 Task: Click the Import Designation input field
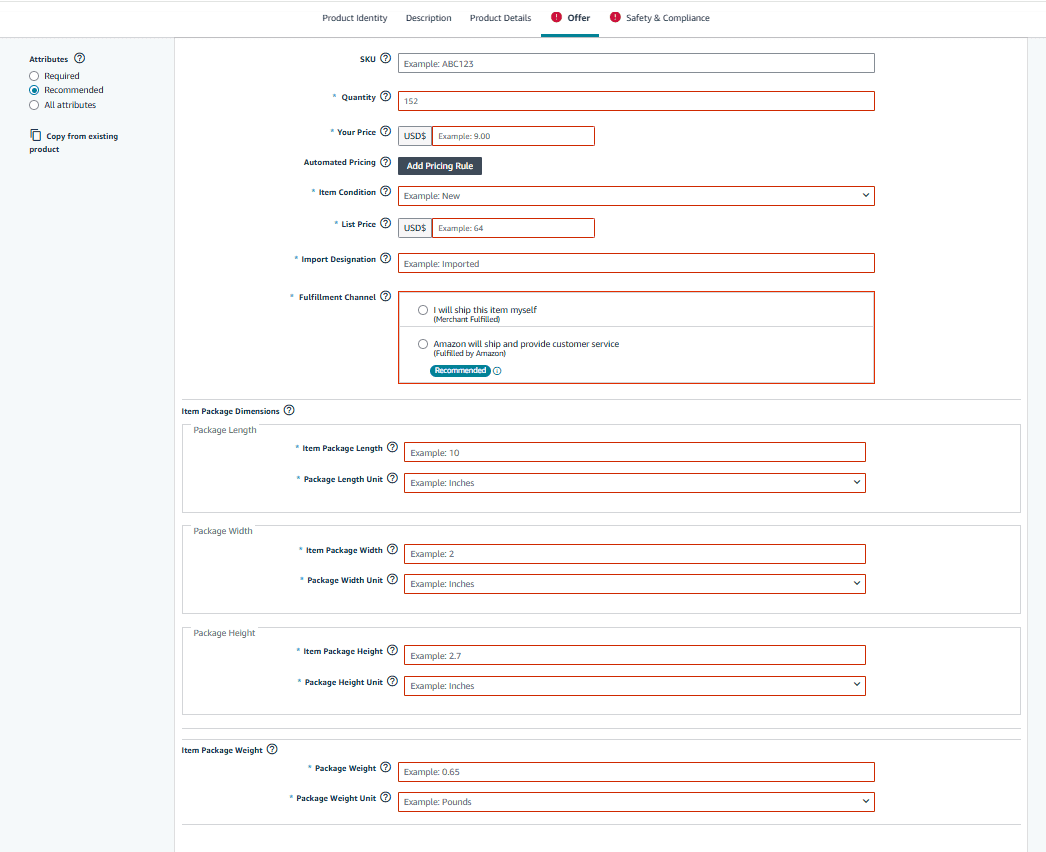[x=636, y=263]
